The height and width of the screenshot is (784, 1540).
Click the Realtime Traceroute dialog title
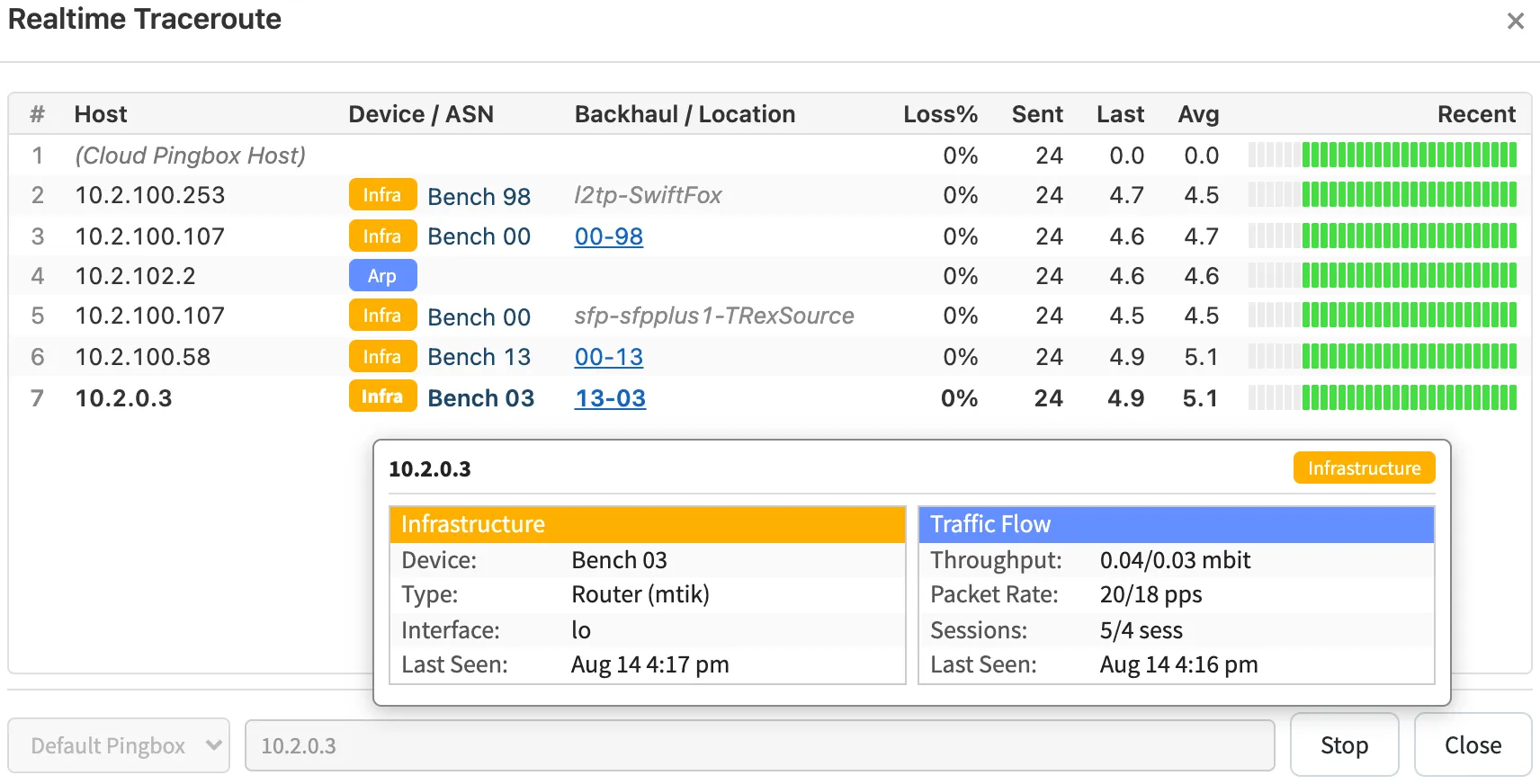[x=145, y=19]
